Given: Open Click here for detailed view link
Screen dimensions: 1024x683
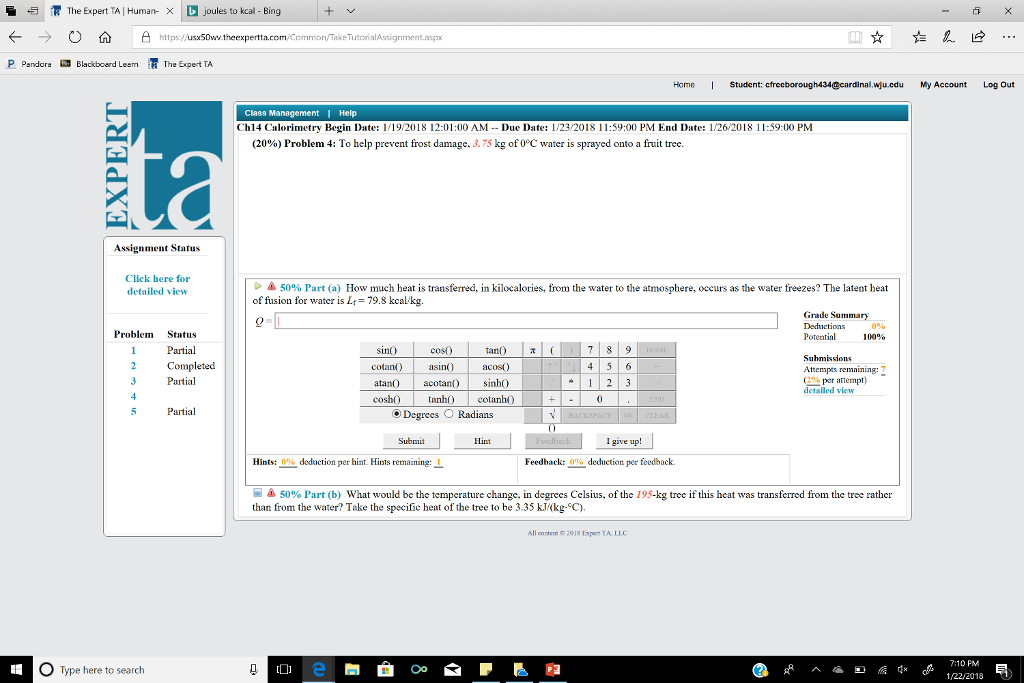Looking at the screenshot, I should point(157,285).
